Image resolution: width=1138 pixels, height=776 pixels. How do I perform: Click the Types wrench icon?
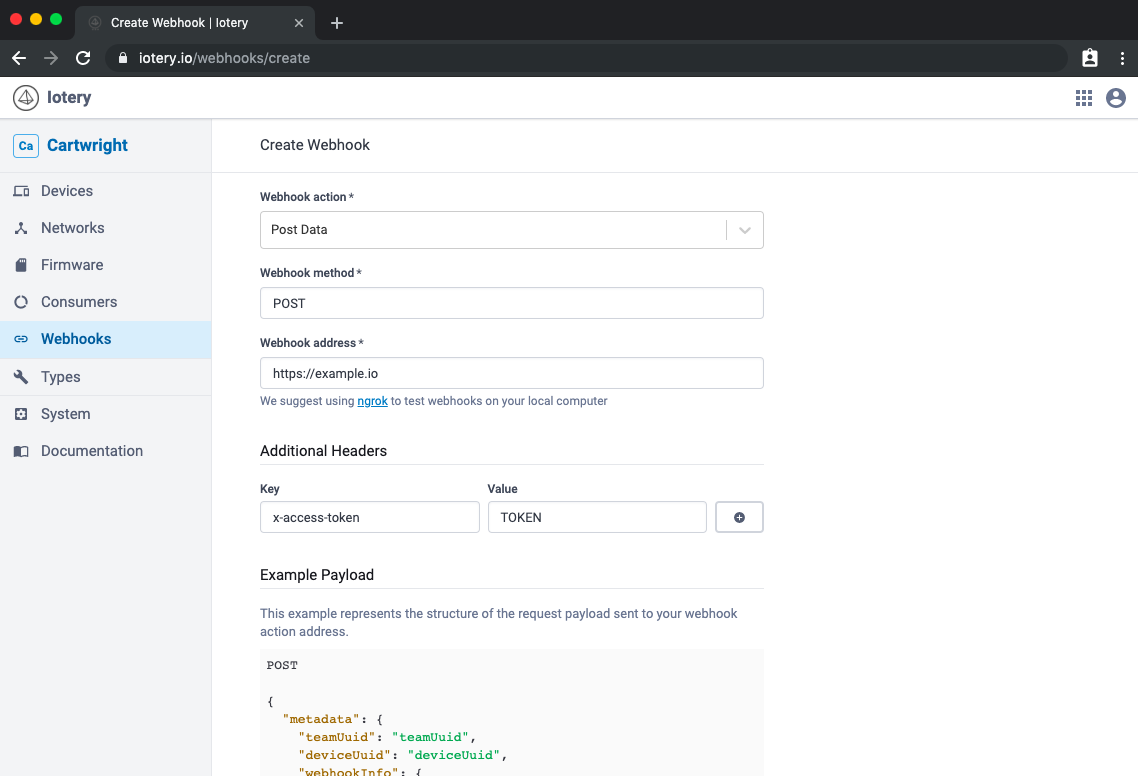tap(21, 377)
